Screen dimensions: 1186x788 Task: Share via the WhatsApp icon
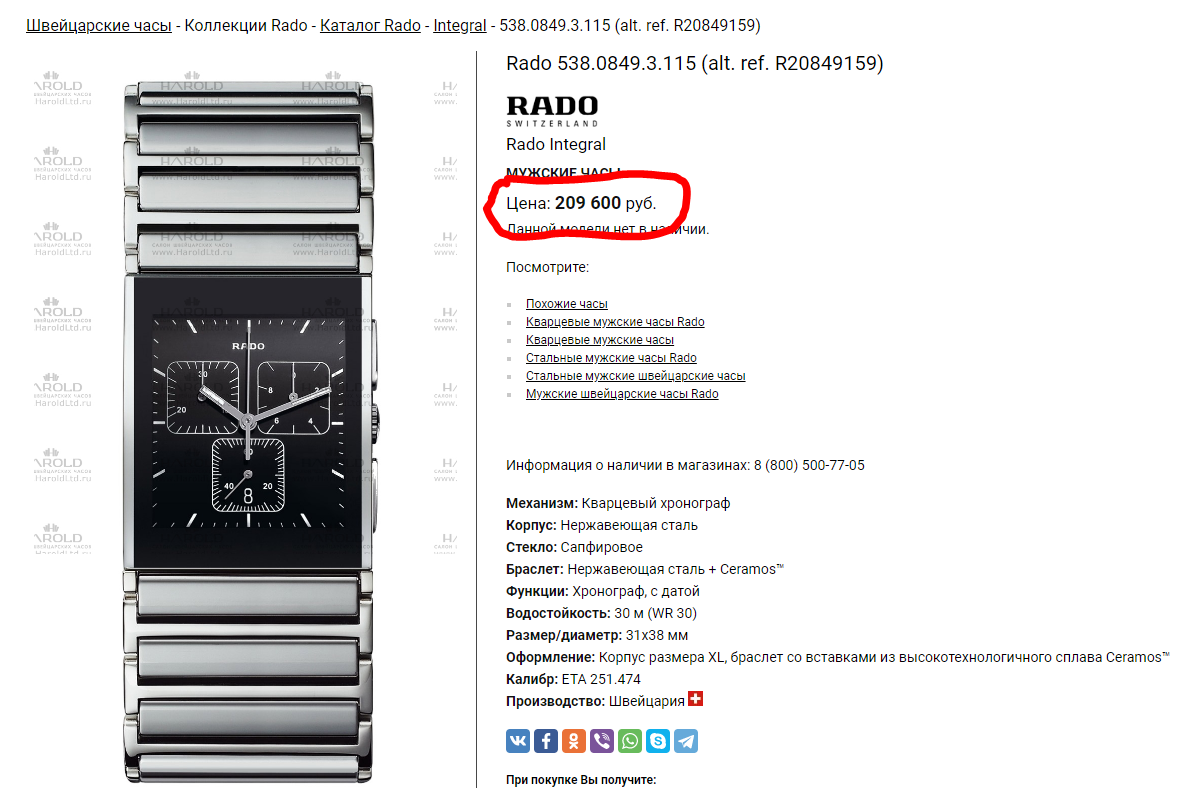pos(630,740)
